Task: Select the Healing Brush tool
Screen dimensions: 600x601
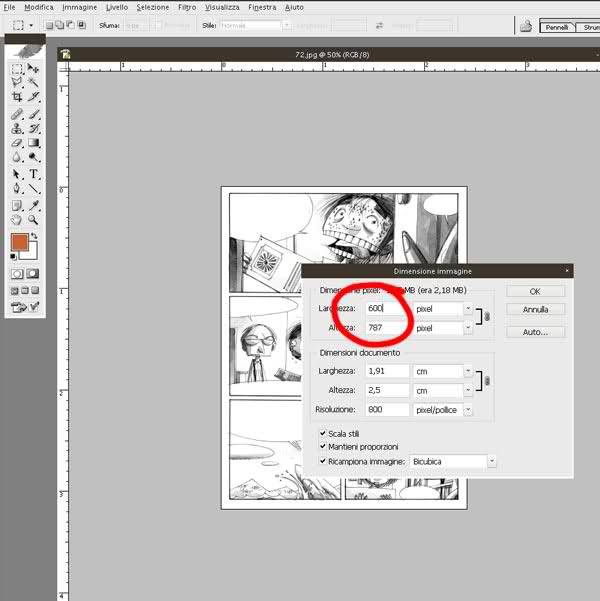Action: tap(16, 114)
